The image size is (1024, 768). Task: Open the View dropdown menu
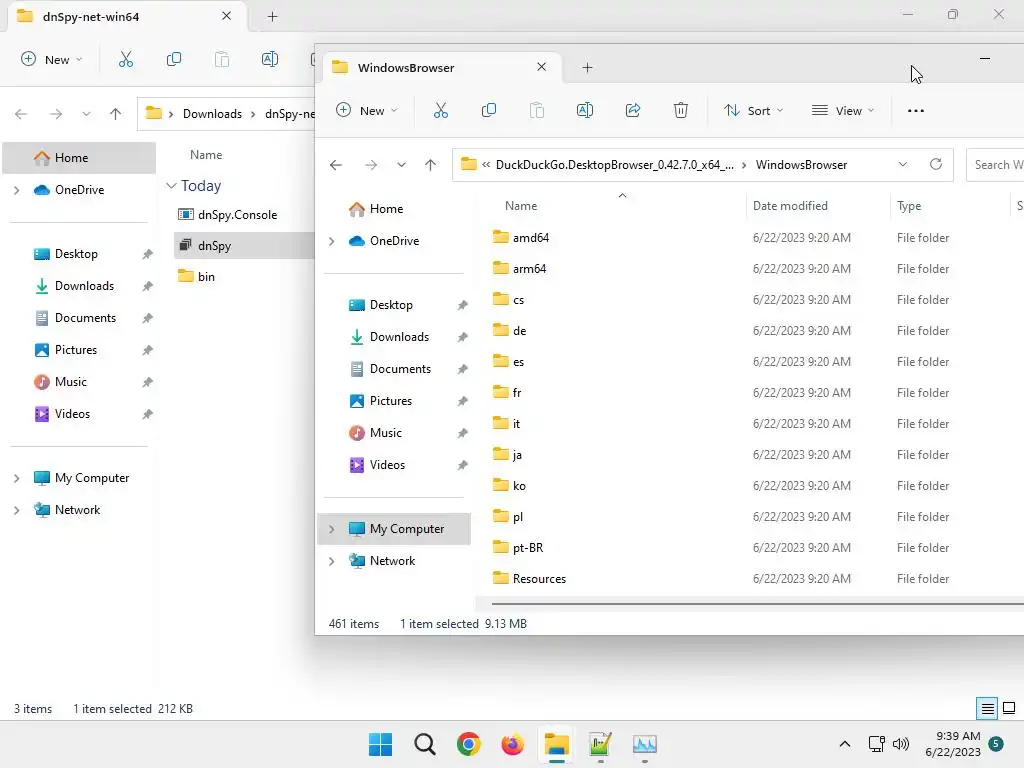click(842, 110)
